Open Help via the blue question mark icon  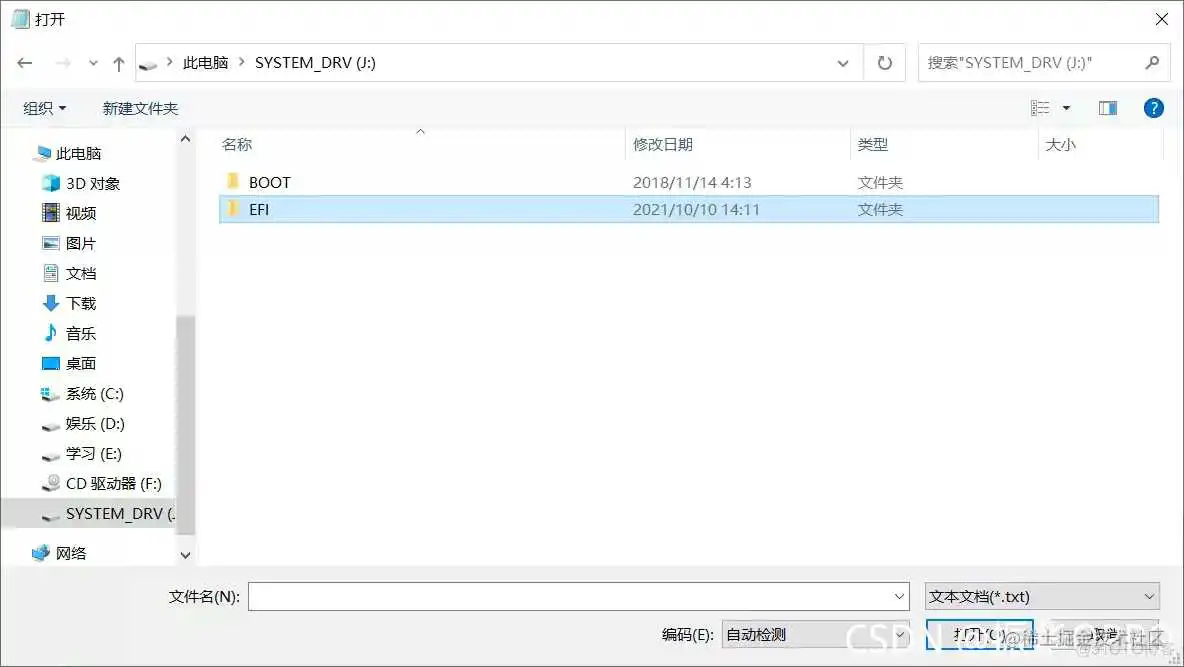pyautogui.click(x=1154, y=107)
